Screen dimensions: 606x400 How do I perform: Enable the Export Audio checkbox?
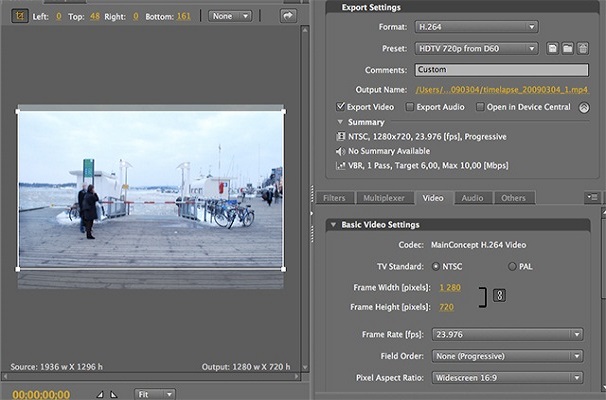[409, 106]
